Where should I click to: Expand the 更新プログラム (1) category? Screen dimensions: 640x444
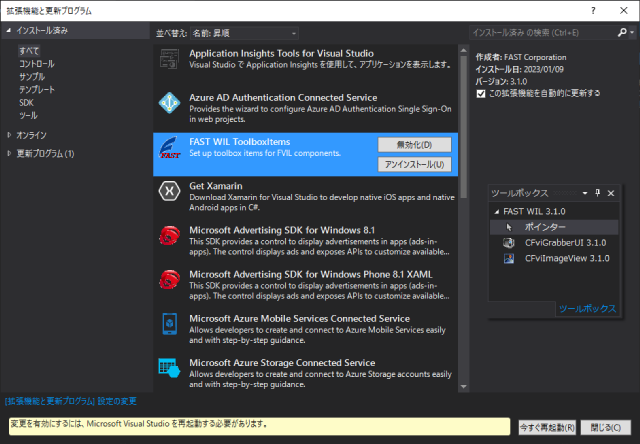pos(9,153)
